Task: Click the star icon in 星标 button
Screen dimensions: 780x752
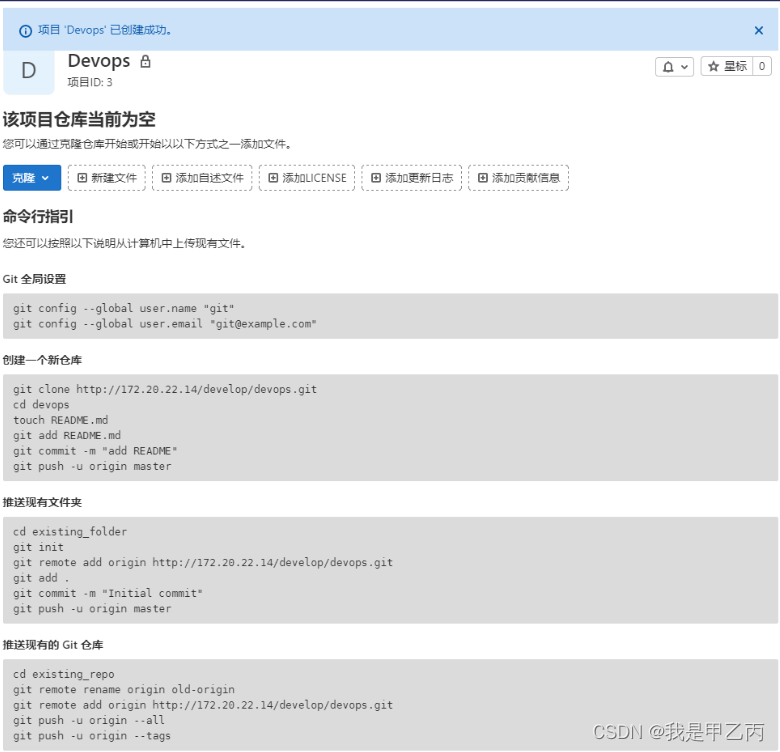Action: click(x=713, y=66)
